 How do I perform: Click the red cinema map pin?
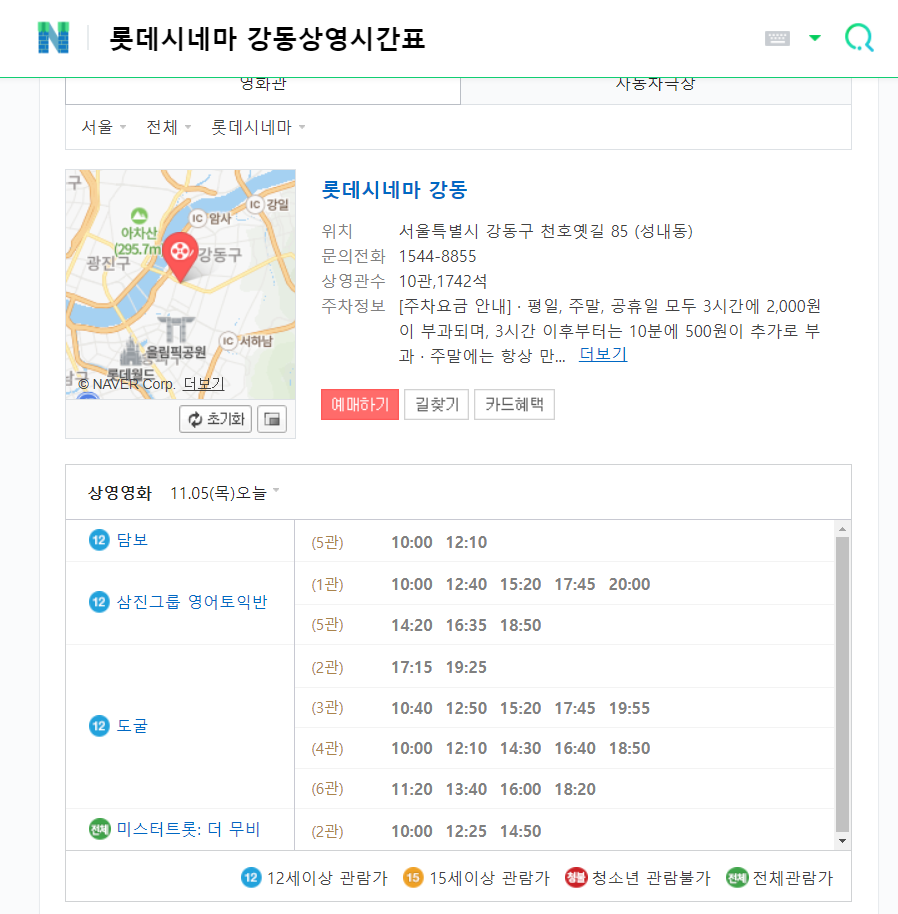pos(180,256)
